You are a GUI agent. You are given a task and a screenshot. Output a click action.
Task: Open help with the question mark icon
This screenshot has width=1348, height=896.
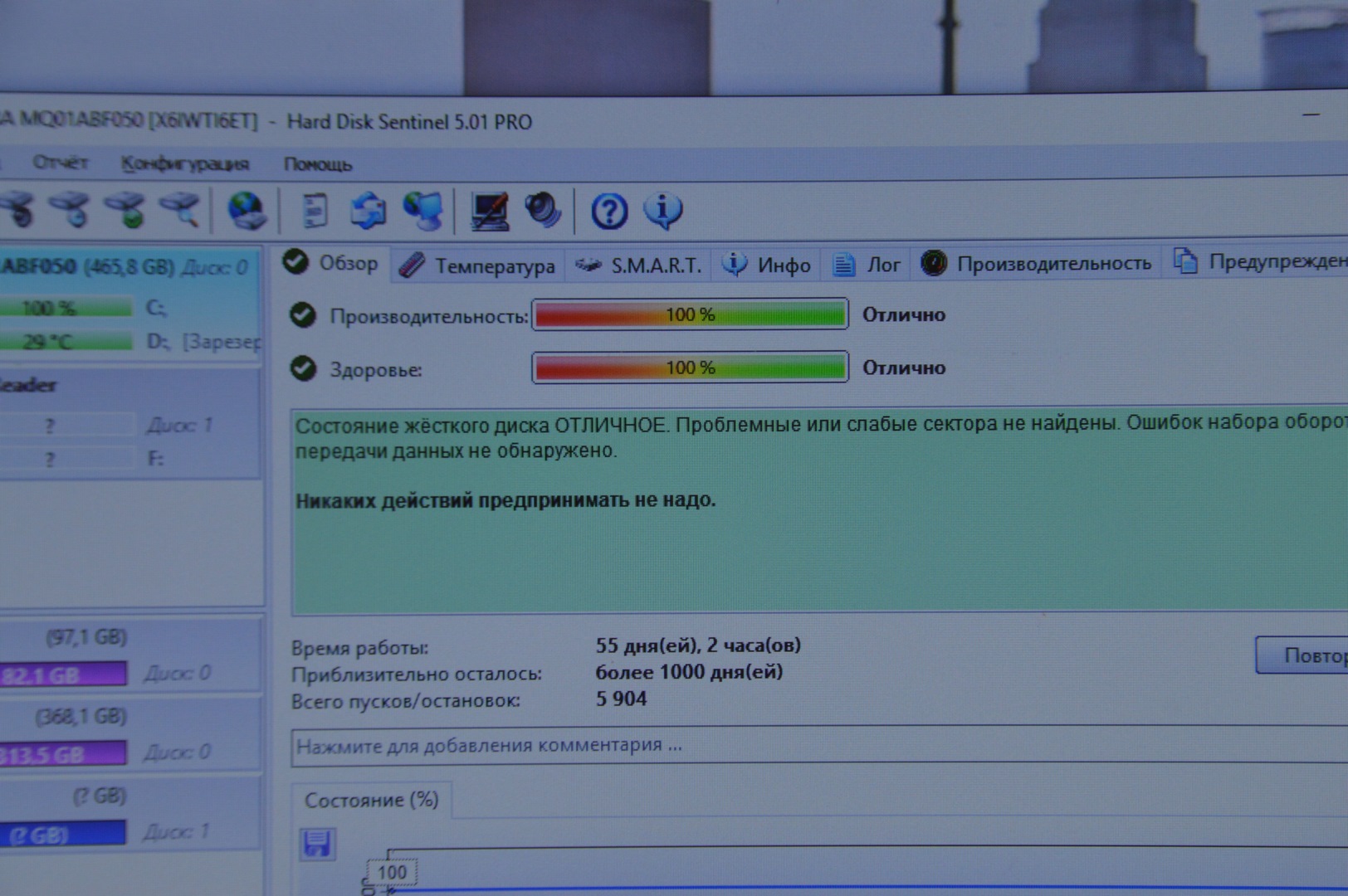[609, 212]
